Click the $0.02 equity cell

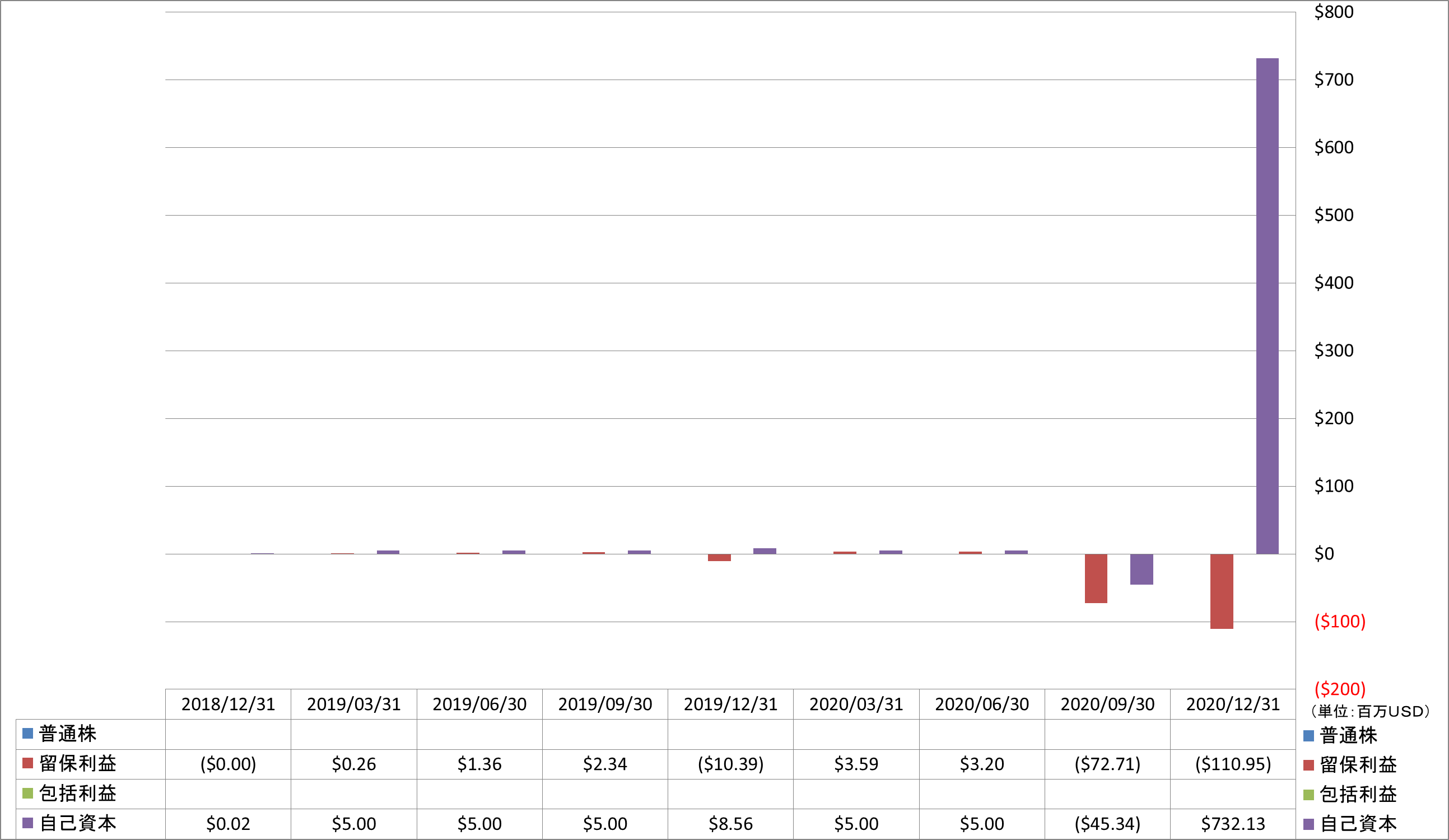[x=229, y=824]
